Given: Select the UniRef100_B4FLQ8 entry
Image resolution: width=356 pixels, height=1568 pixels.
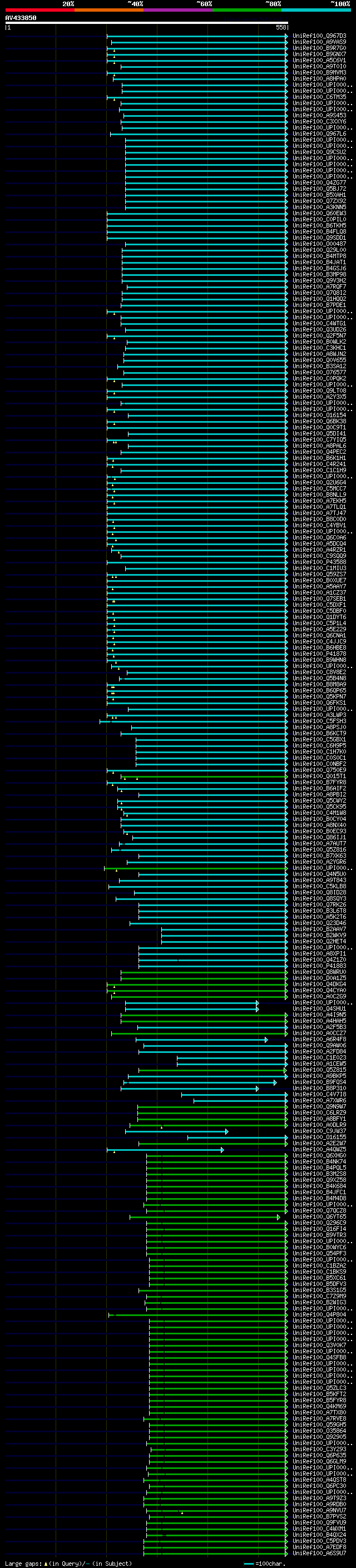Looking at the screenshot, I should 319,232.
